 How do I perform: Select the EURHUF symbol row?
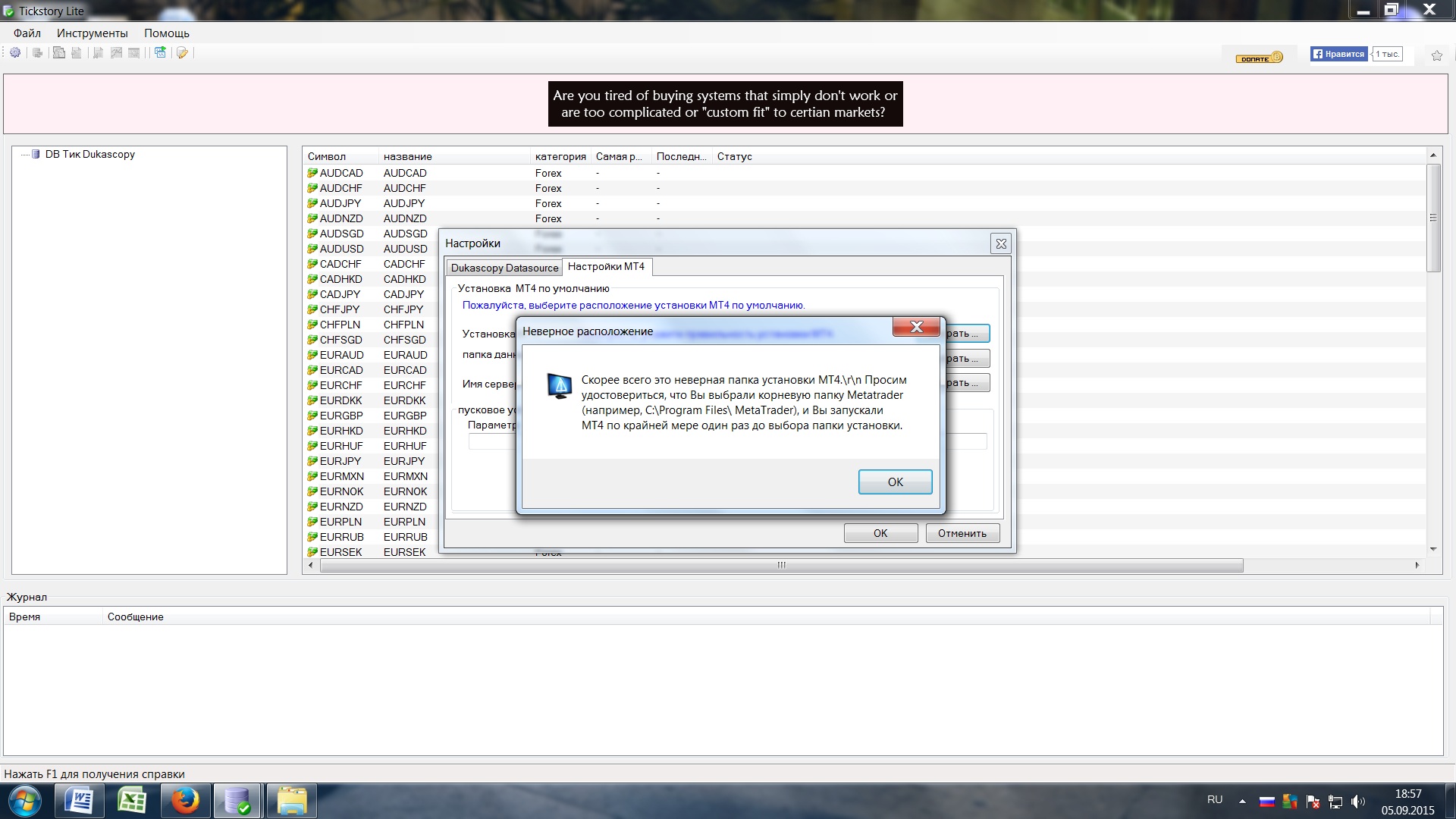click(x=372, y=446)
